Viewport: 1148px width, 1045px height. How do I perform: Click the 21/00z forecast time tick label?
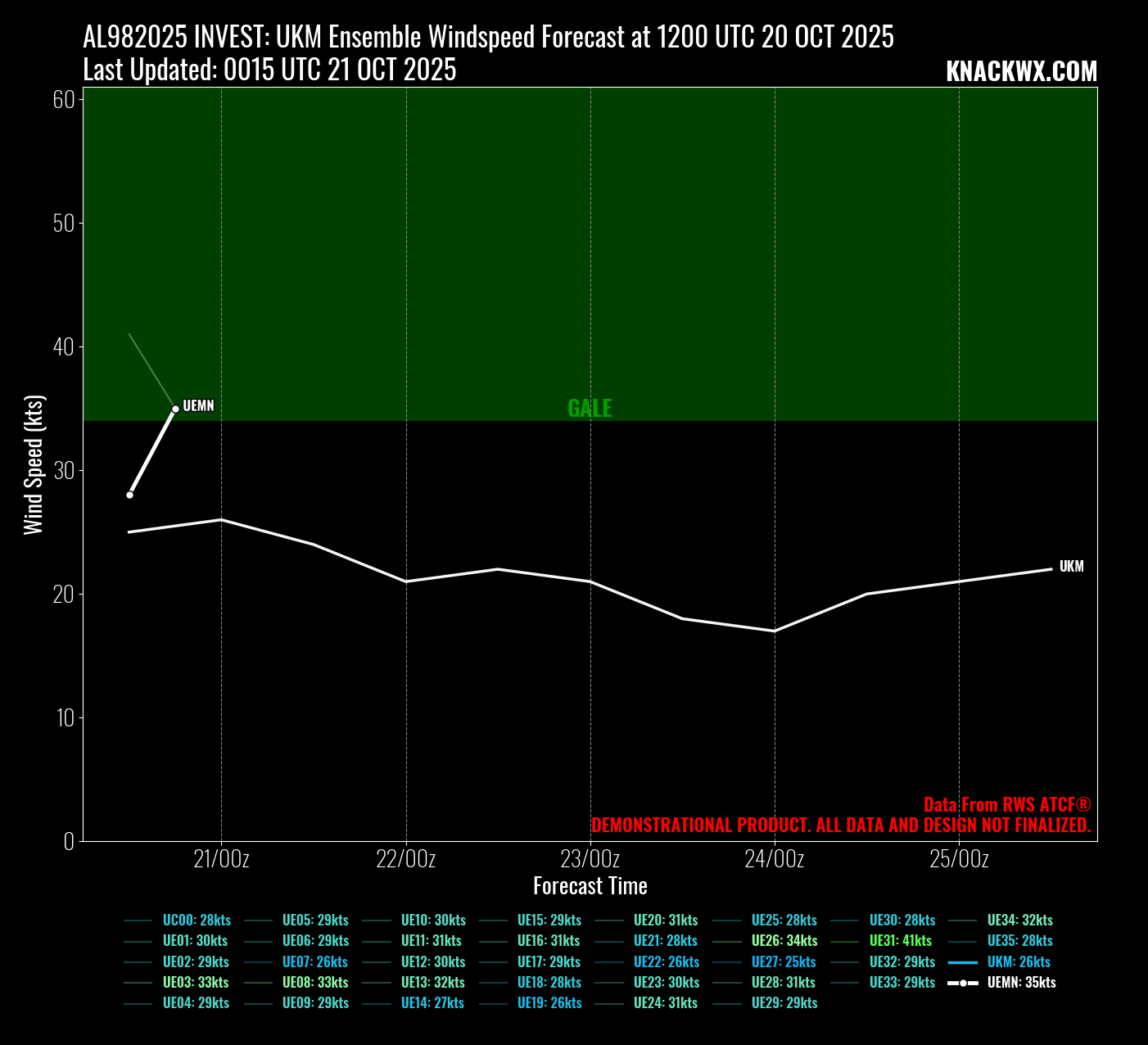(221, 859)
